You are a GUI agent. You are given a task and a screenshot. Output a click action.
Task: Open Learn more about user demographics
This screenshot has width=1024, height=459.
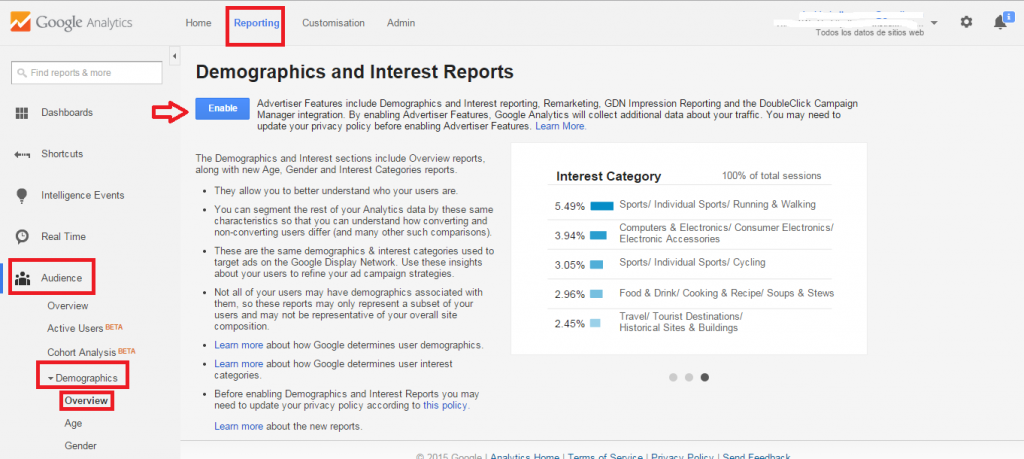(x=238, y=345)
